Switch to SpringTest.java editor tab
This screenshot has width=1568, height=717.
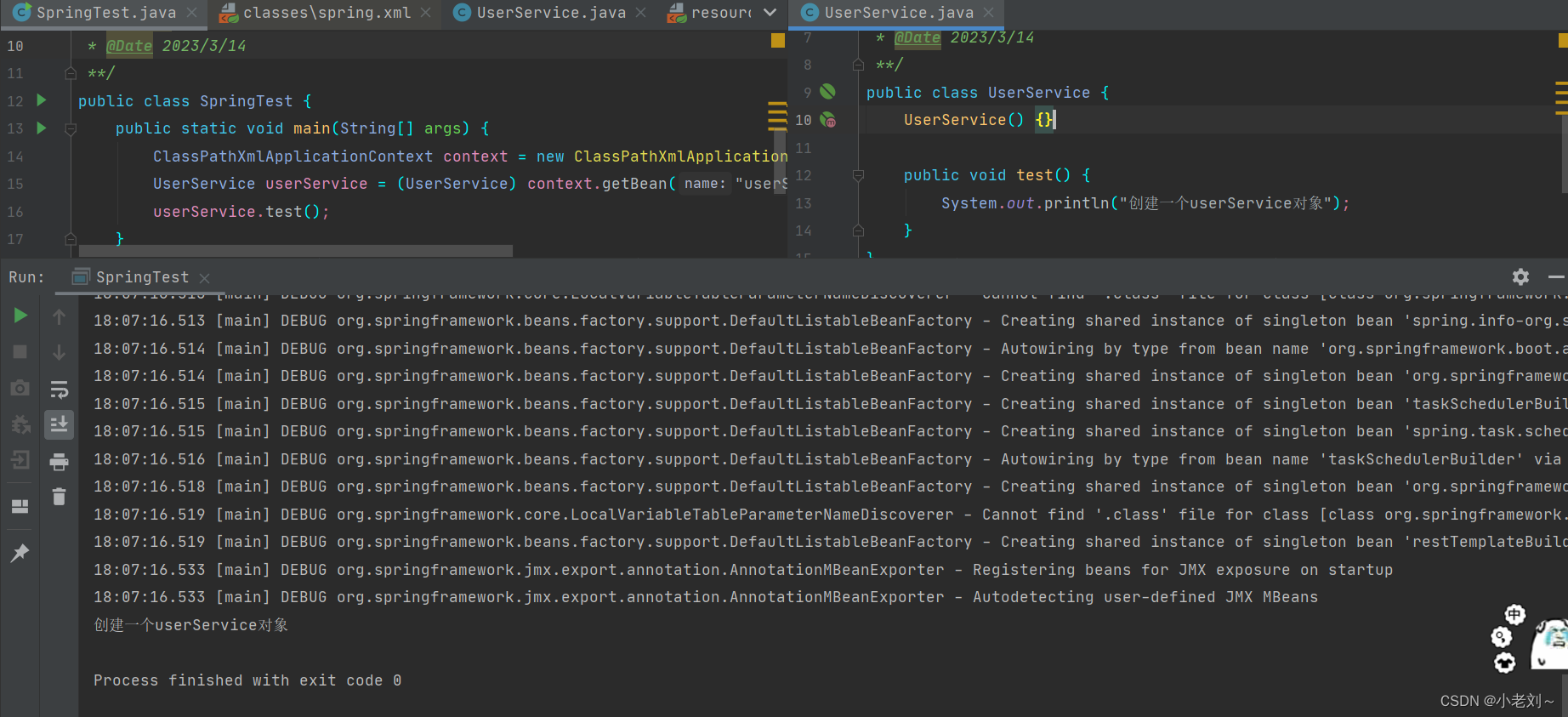tap(105, 13)
